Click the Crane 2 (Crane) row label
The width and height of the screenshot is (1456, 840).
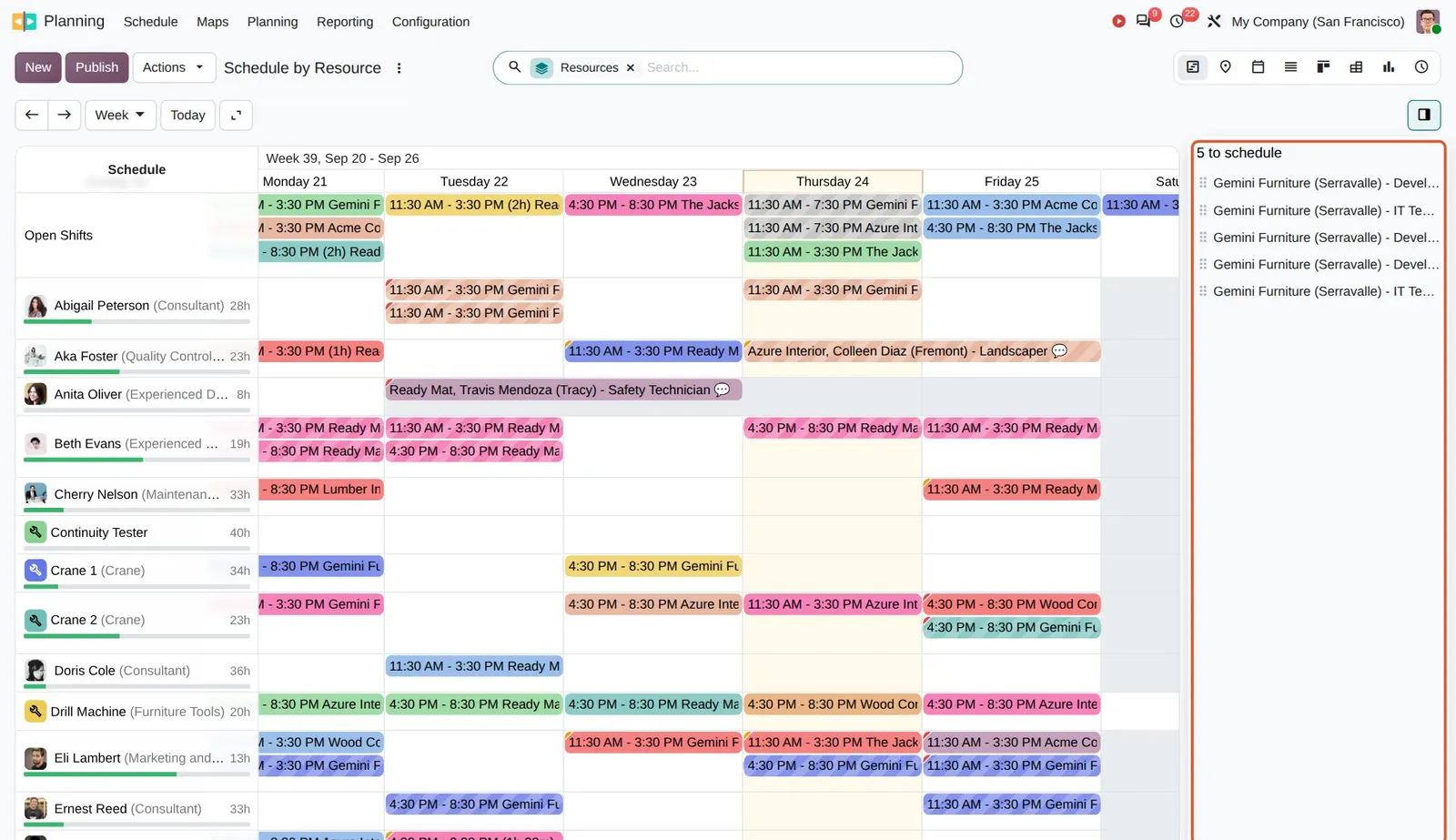97,620
